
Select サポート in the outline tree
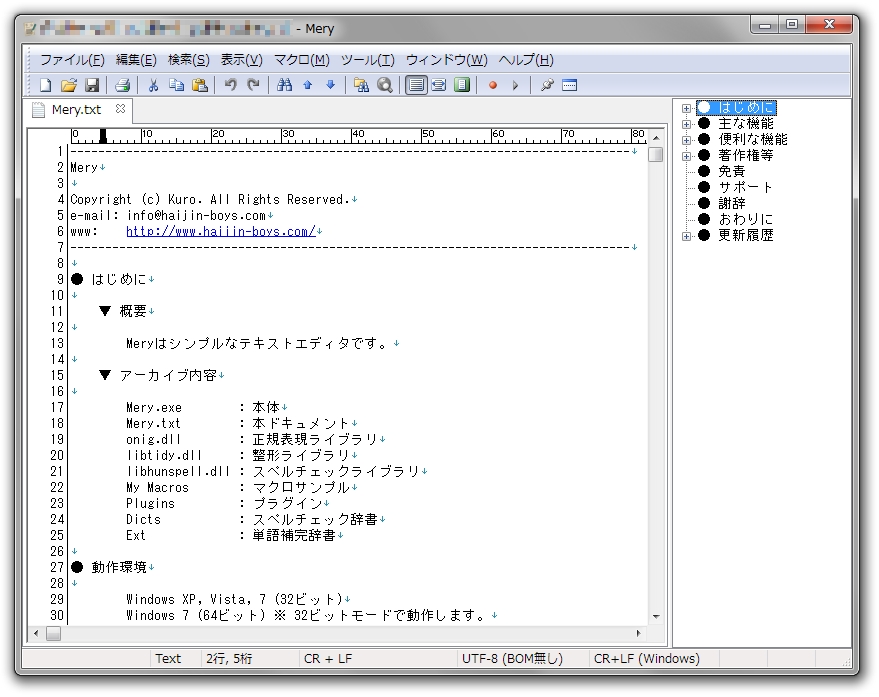tap(746, 187)
